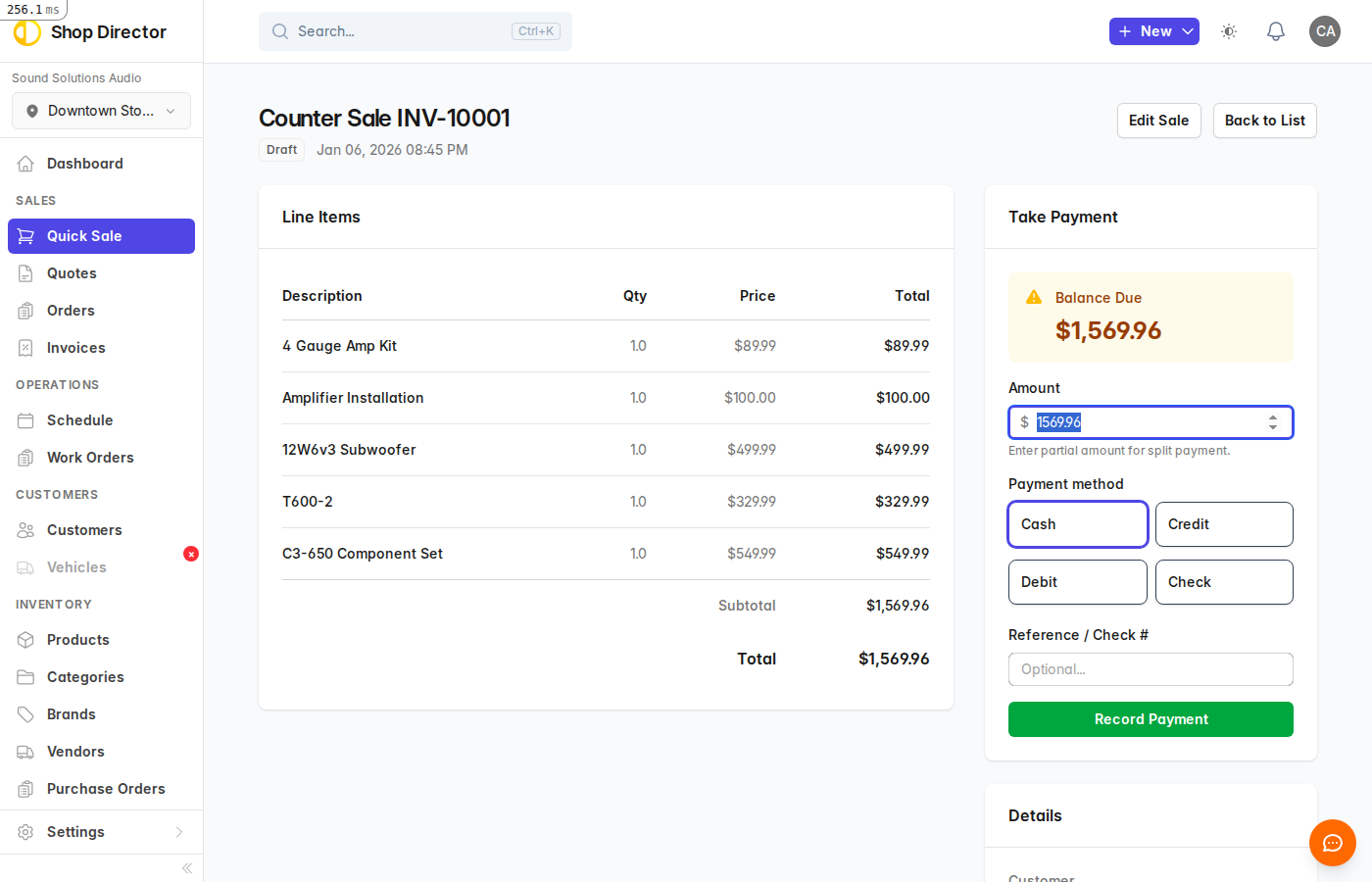Open the New button dropdown

point(1154,31)
